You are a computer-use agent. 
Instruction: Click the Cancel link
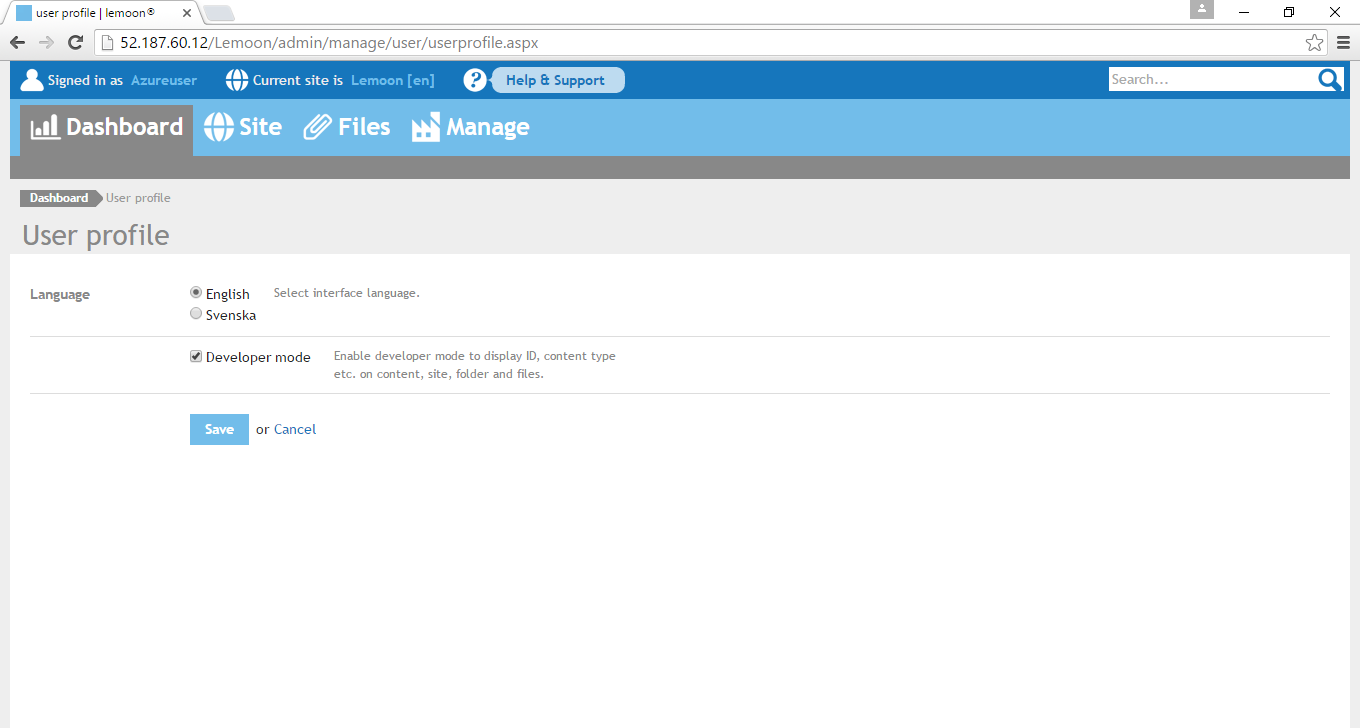tap(295, 429)
